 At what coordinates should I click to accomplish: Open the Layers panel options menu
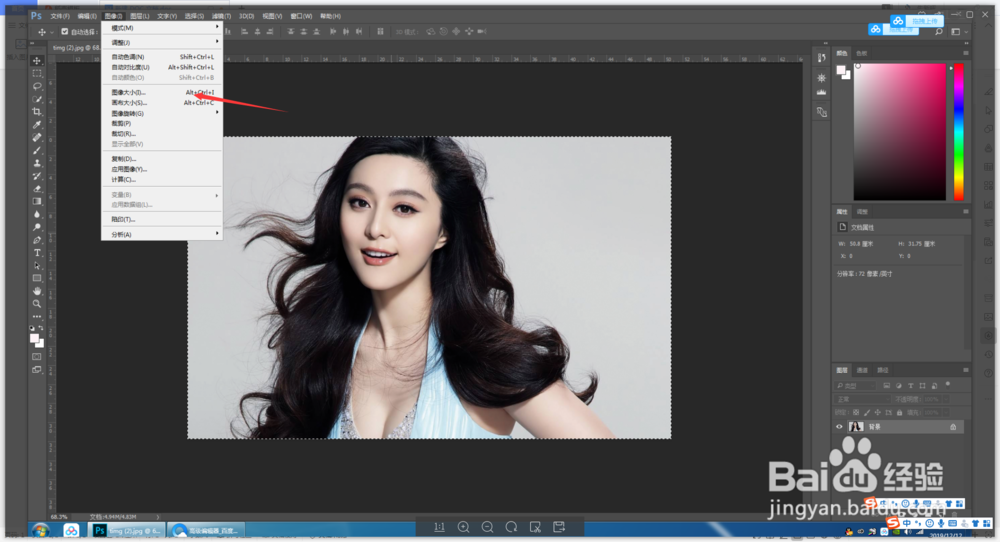tap(966, 370)
